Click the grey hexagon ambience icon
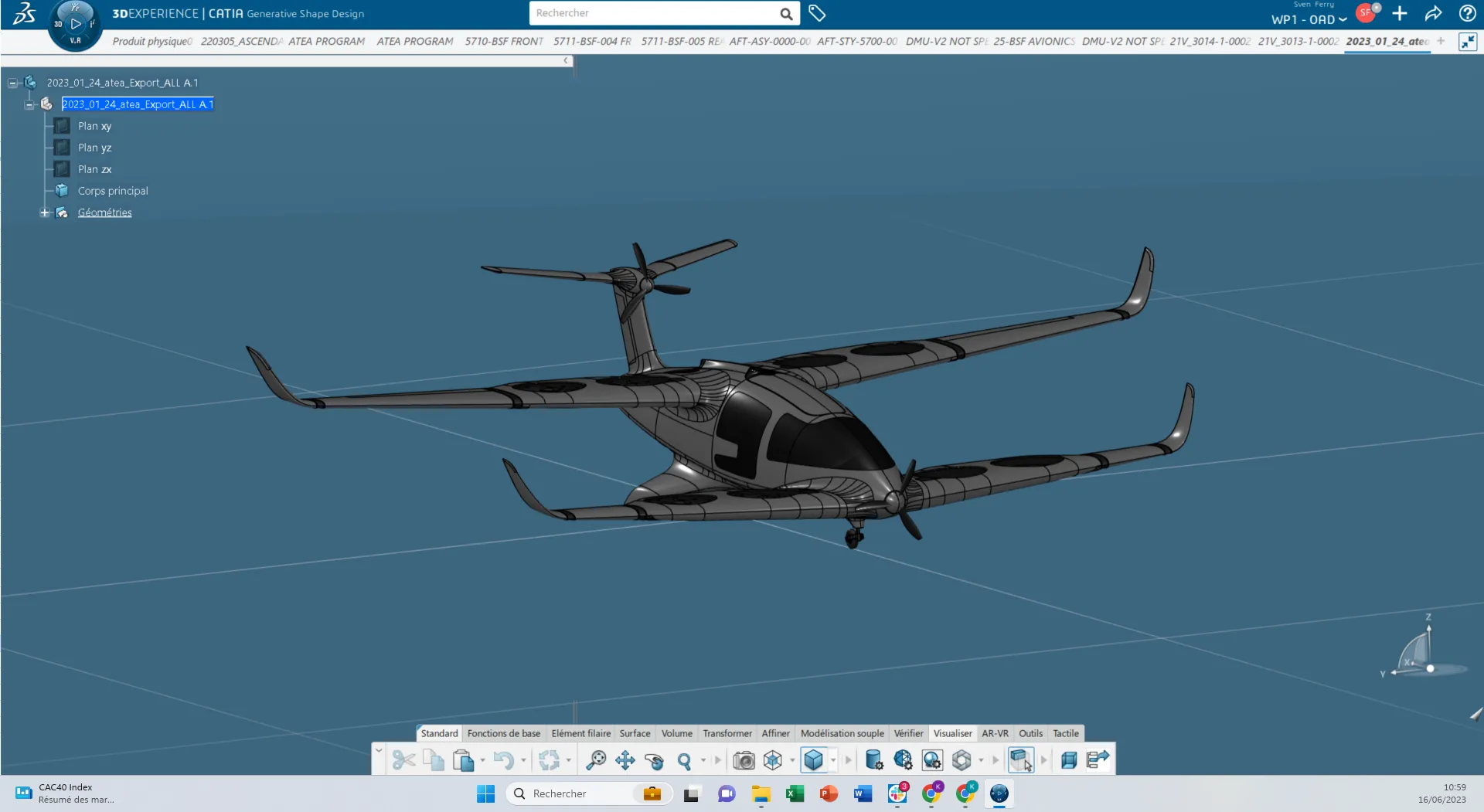The image size is (1484, 812). click(962, 760)
